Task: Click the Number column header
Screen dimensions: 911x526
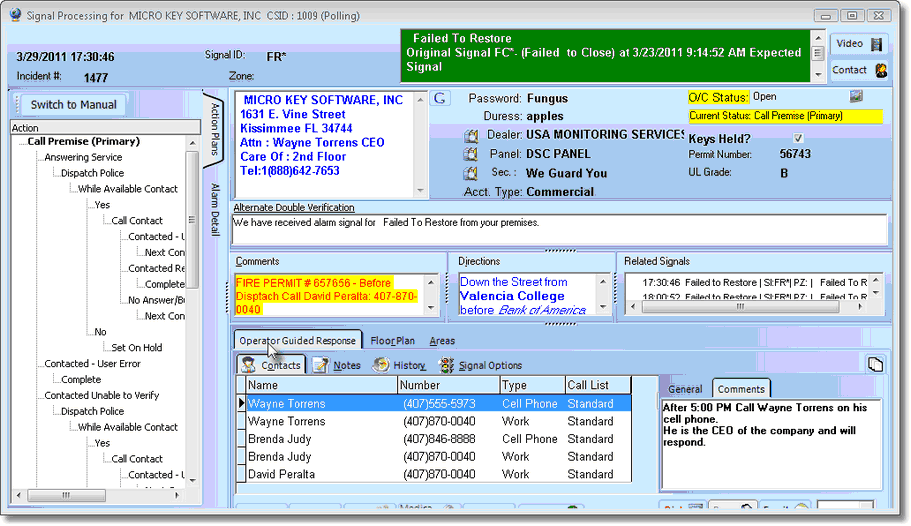Action: [x=449, y=385]
